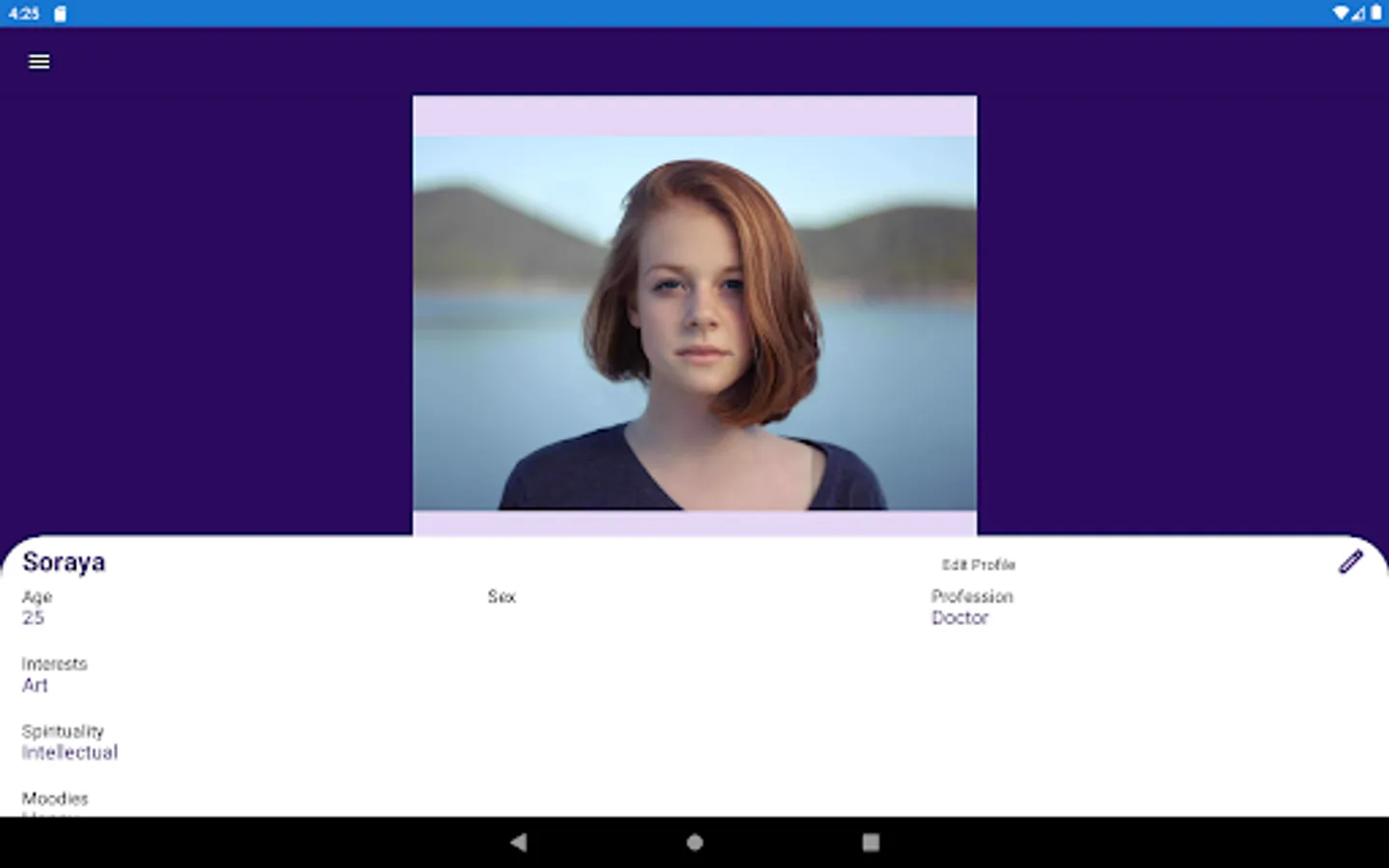Screen dimensions: 1389x868
Task: Open the hamburger navigation menu
Action: click(x=39, y=62)
